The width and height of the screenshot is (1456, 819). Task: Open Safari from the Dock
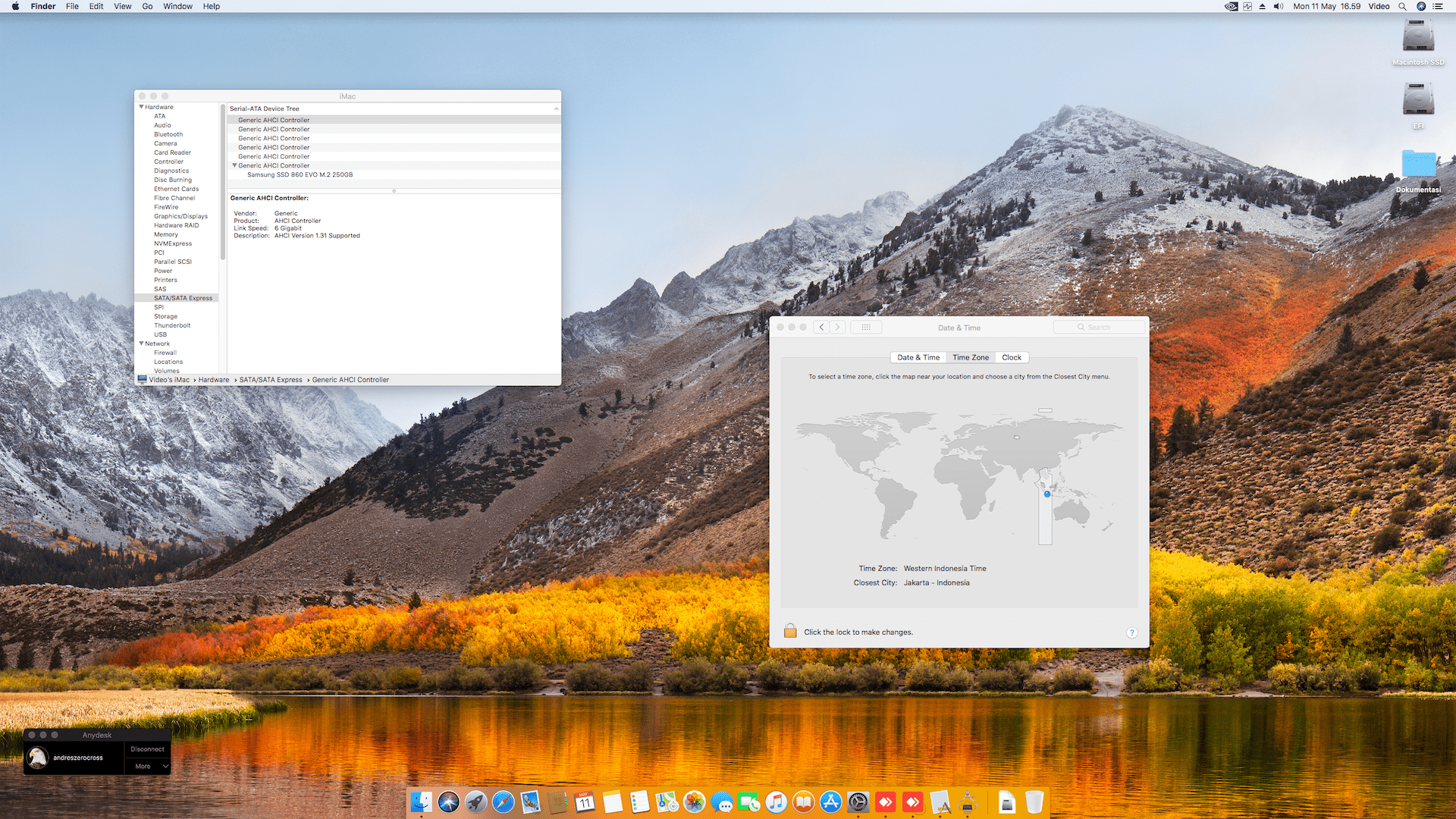point(503,802)
